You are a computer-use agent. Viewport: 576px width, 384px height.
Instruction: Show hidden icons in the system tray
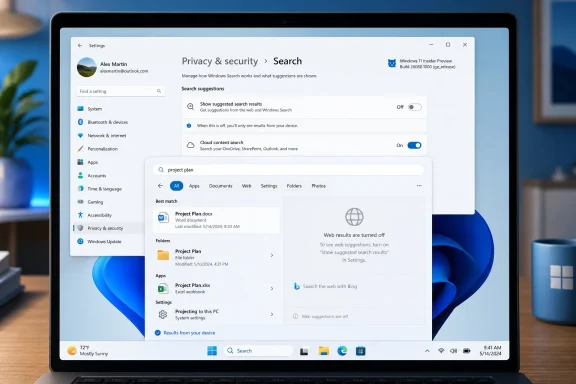(x=427, y=351)
